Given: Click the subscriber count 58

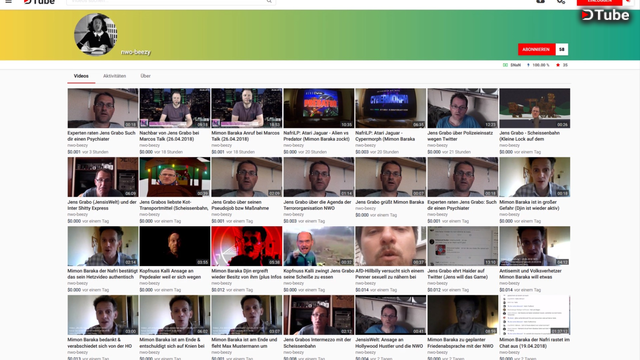Looking at the screenshot, I should coord(562,49).
